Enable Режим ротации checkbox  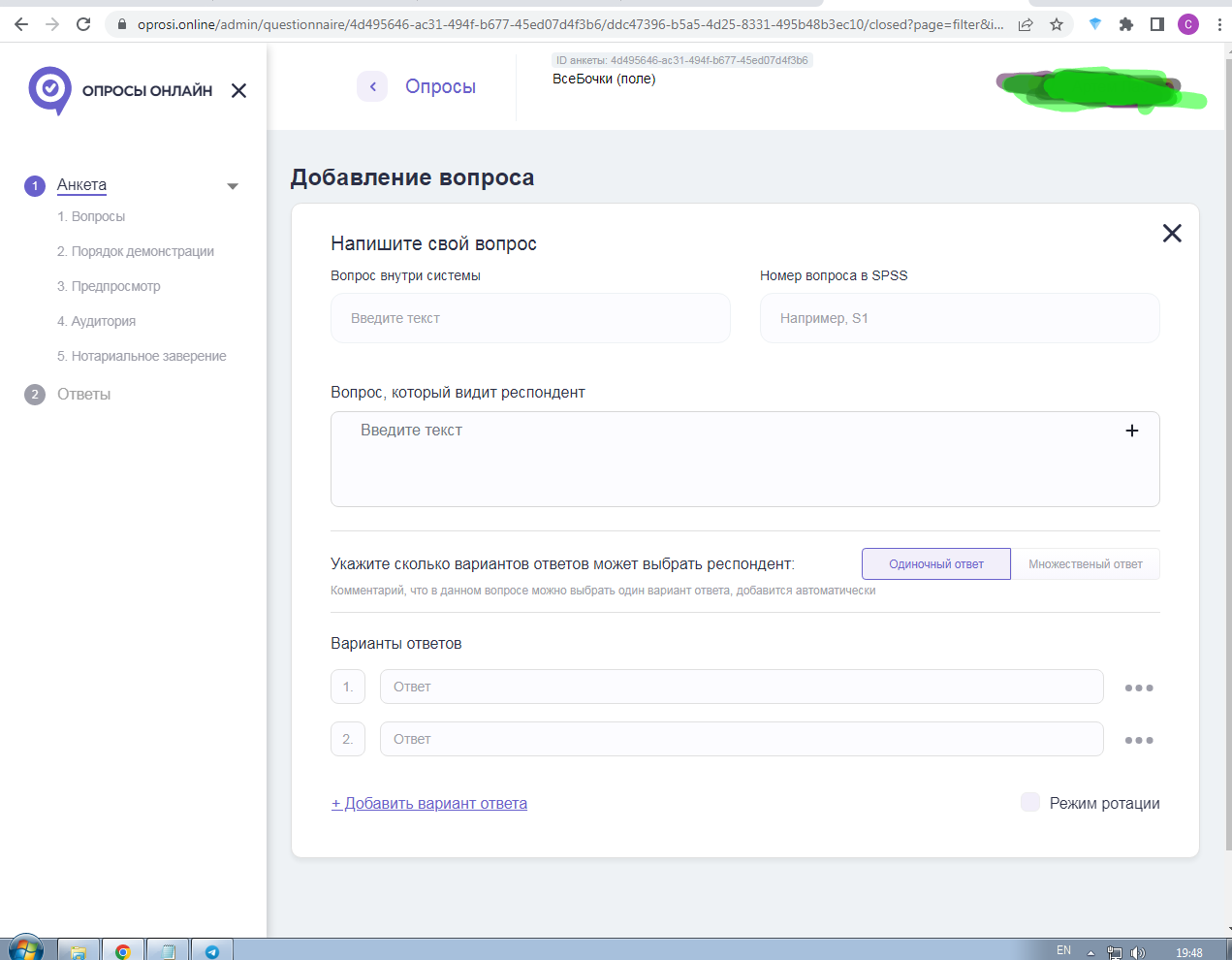click(1030, 802)
